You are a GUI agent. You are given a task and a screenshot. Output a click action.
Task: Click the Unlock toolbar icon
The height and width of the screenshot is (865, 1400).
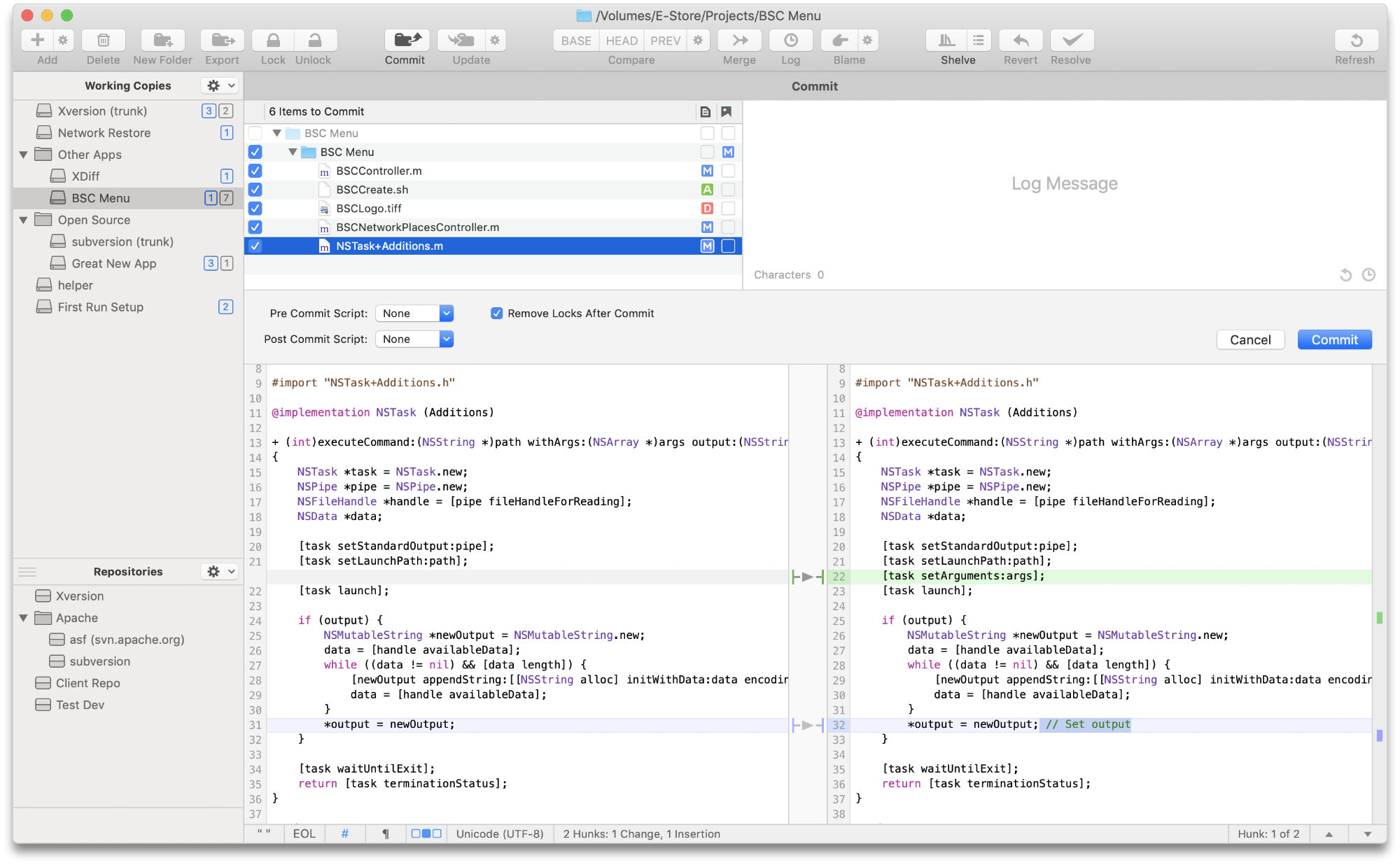[x=315, y=41]
